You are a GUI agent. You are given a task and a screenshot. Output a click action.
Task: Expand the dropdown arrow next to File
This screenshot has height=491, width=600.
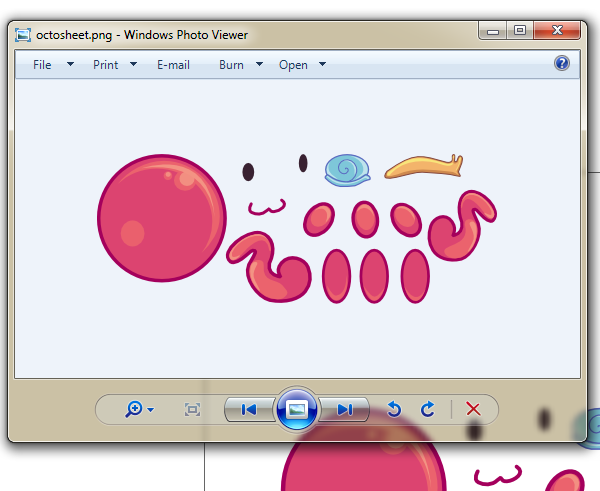(x=70, y=65)
